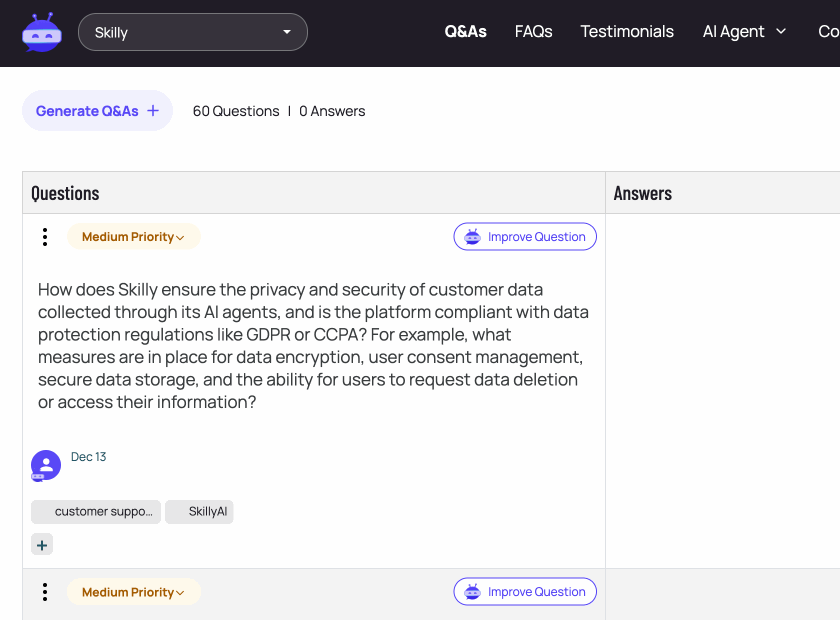Click the user avatar beside Dec 13
The height and width of the screenshot is (620, 840).
[46, 465]
